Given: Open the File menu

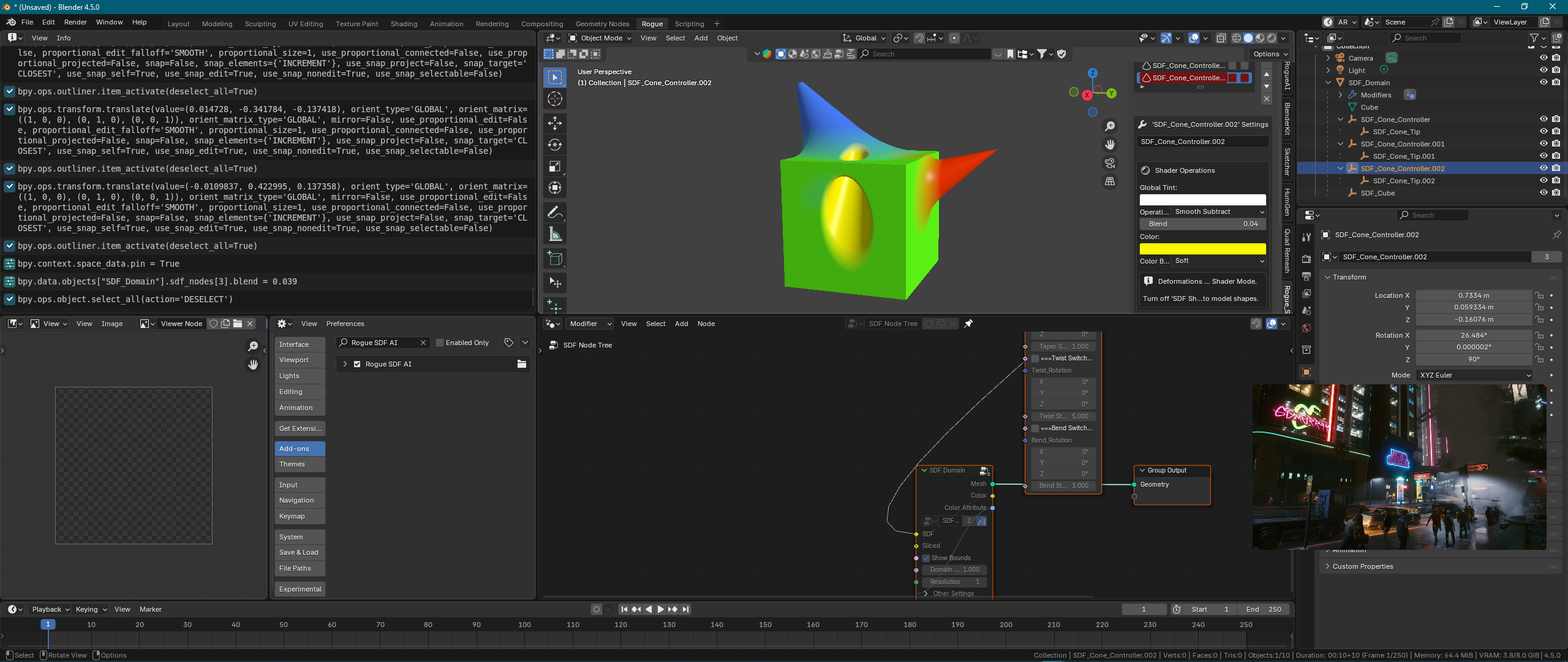Looking at the screenshot, I should click(27, 22).
